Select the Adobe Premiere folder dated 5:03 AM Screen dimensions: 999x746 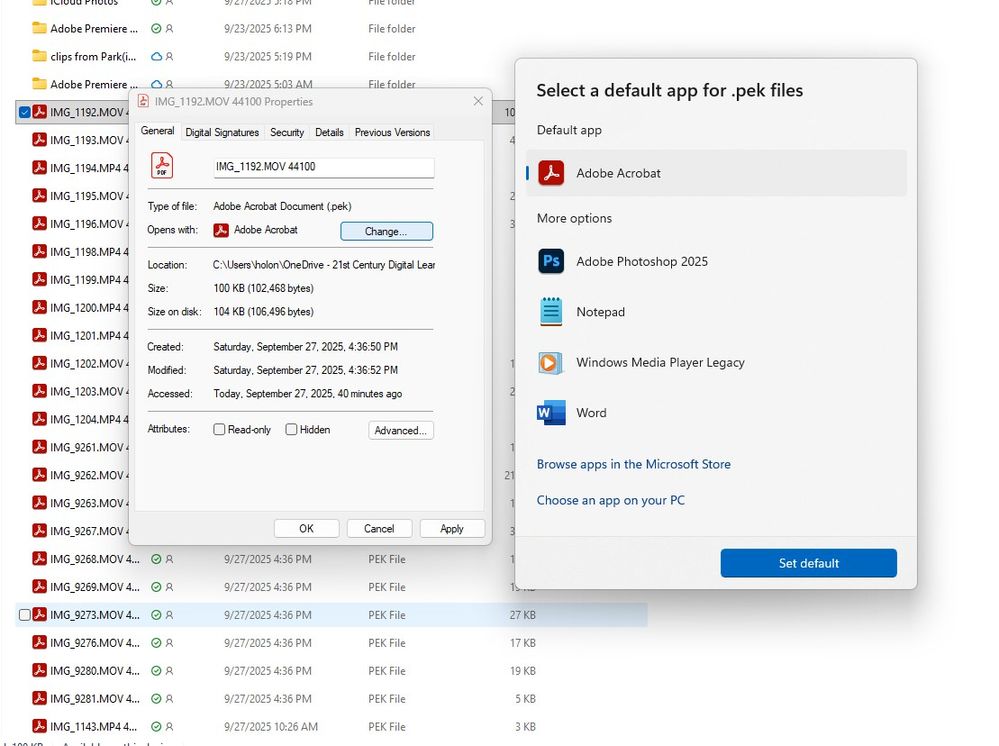94,84
